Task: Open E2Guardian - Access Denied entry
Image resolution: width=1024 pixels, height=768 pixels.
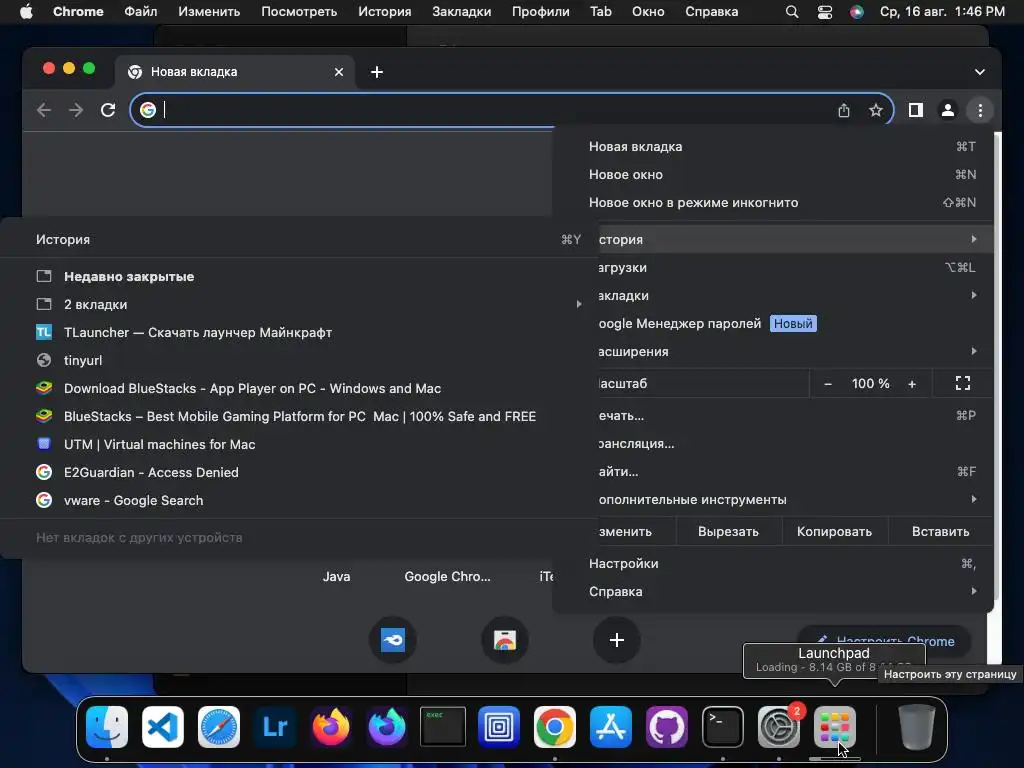Action: [x=299, y=473]
